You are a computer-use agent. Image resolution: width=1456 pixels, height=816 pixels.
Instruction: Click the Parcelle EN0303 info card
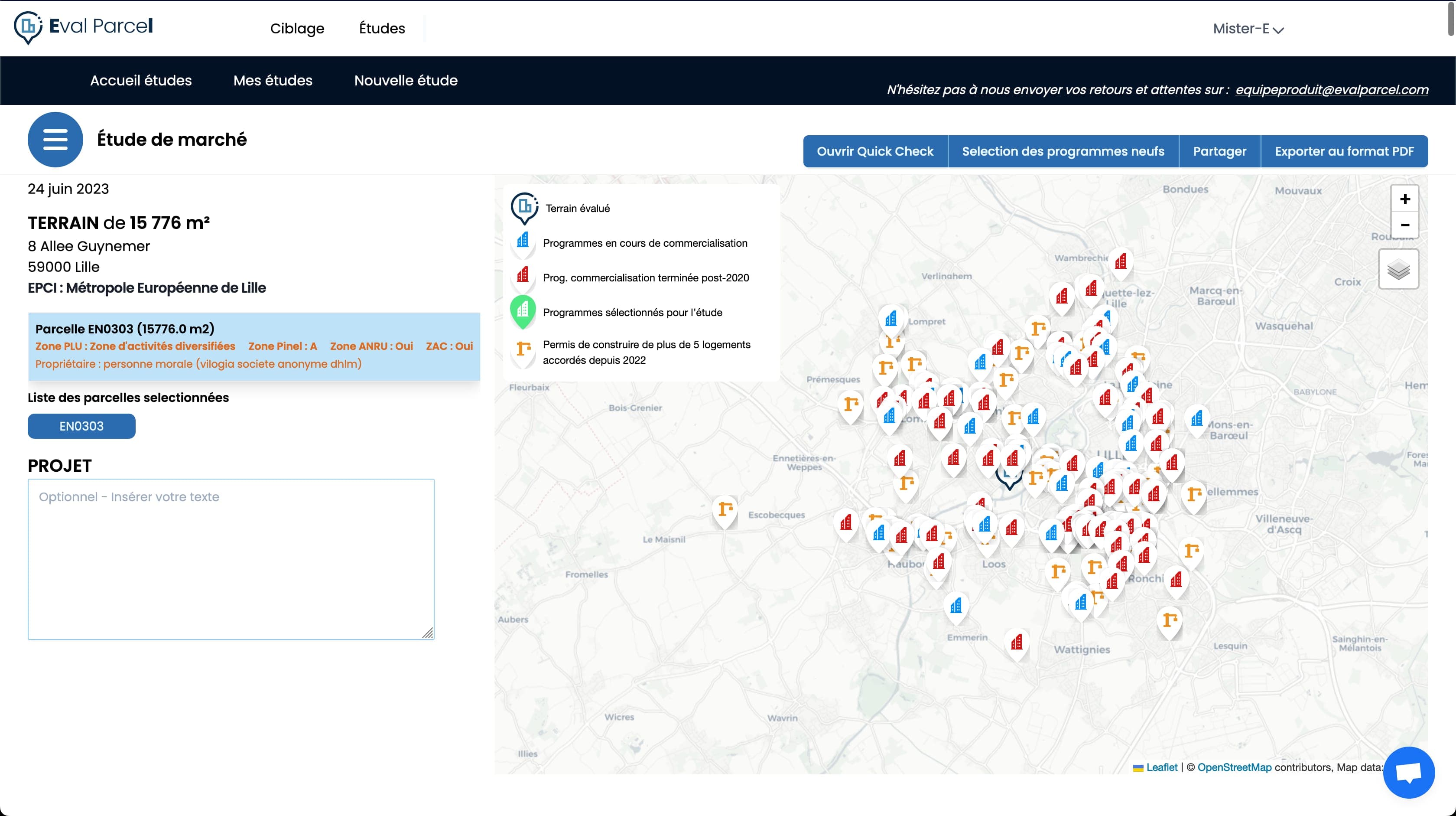pos(254,346)
